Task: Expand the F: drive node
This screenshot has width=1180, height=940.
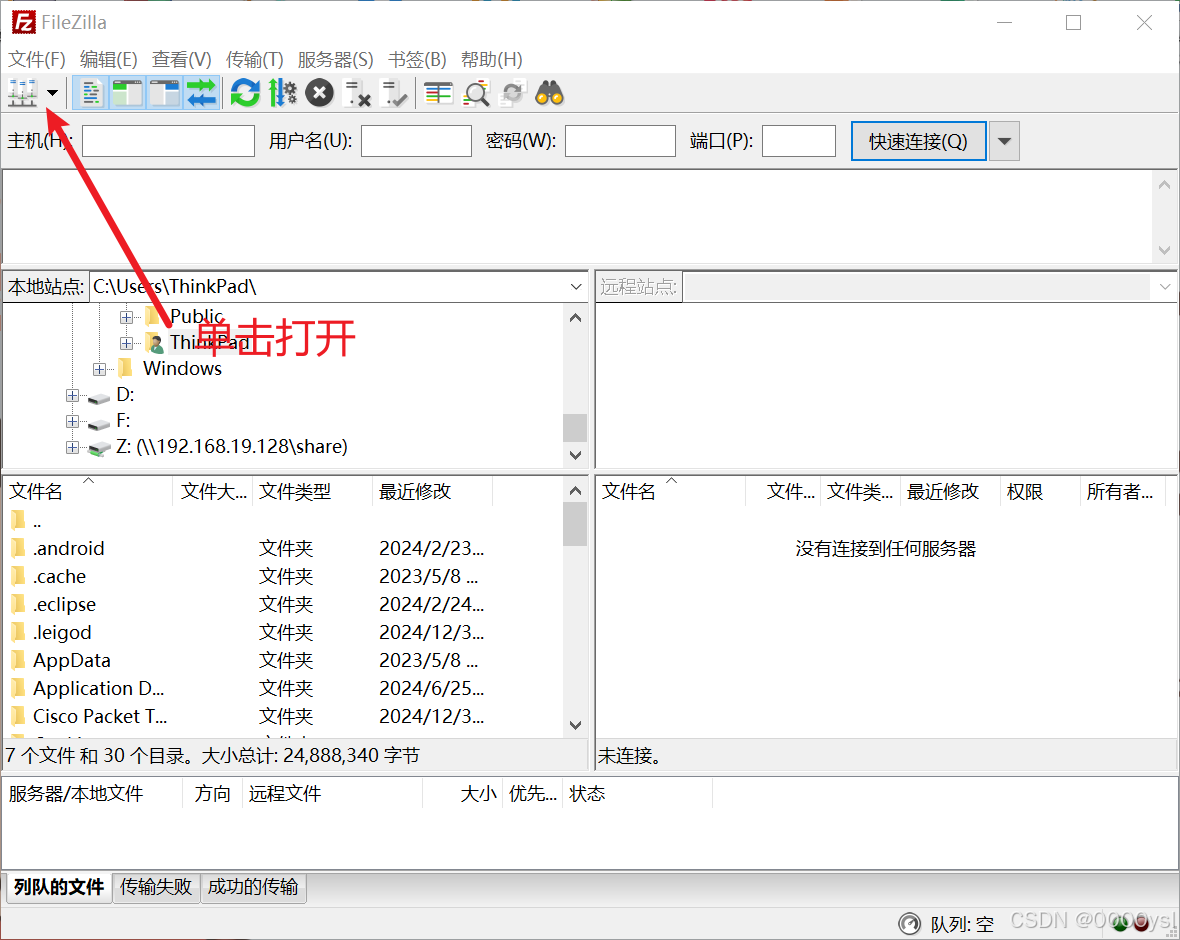Action: 72,421
